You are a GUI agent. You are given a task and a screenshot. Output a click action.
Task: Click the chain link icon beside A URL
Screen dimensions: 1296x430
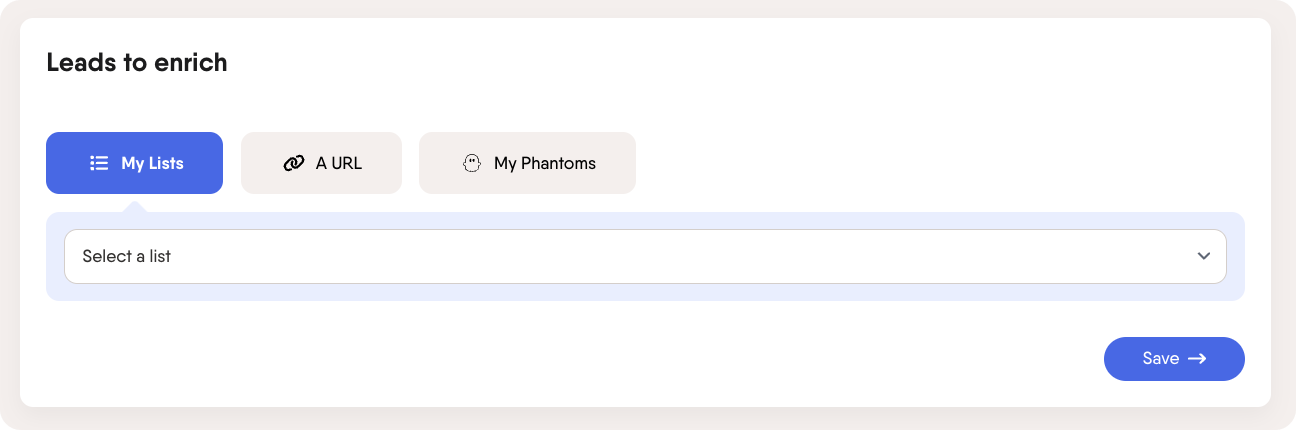293,163
